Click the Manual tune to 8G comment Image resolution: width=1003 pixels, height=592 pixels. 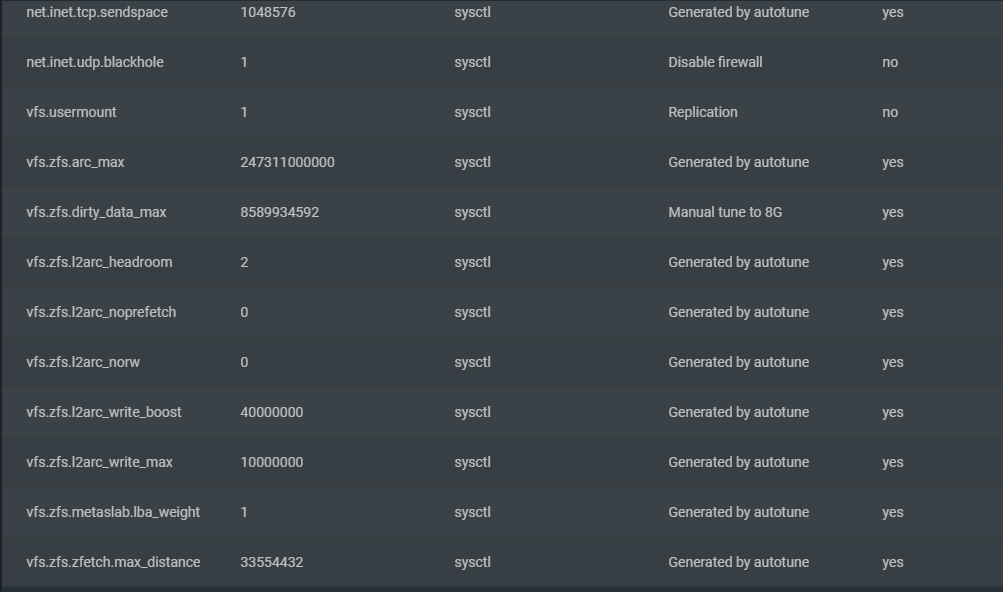point(725,212)
